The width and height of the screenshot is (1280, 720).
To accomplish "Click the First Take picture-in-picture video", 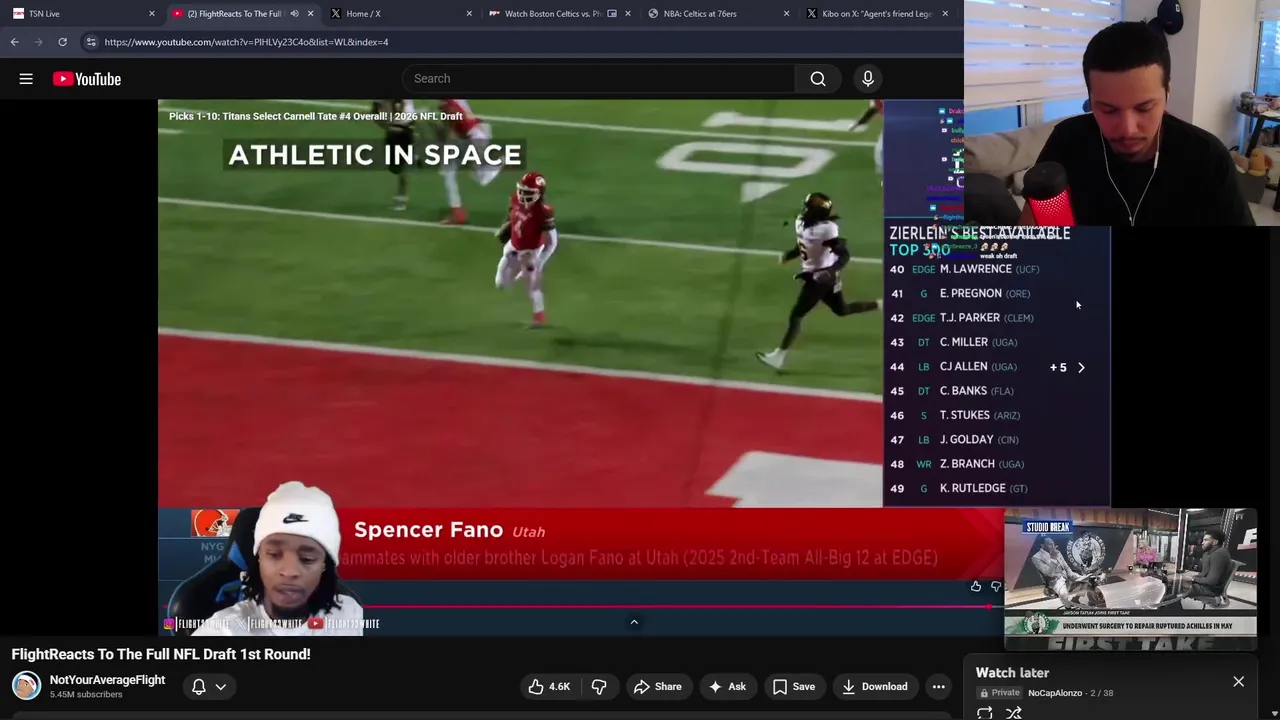I will click(1130, 579).
